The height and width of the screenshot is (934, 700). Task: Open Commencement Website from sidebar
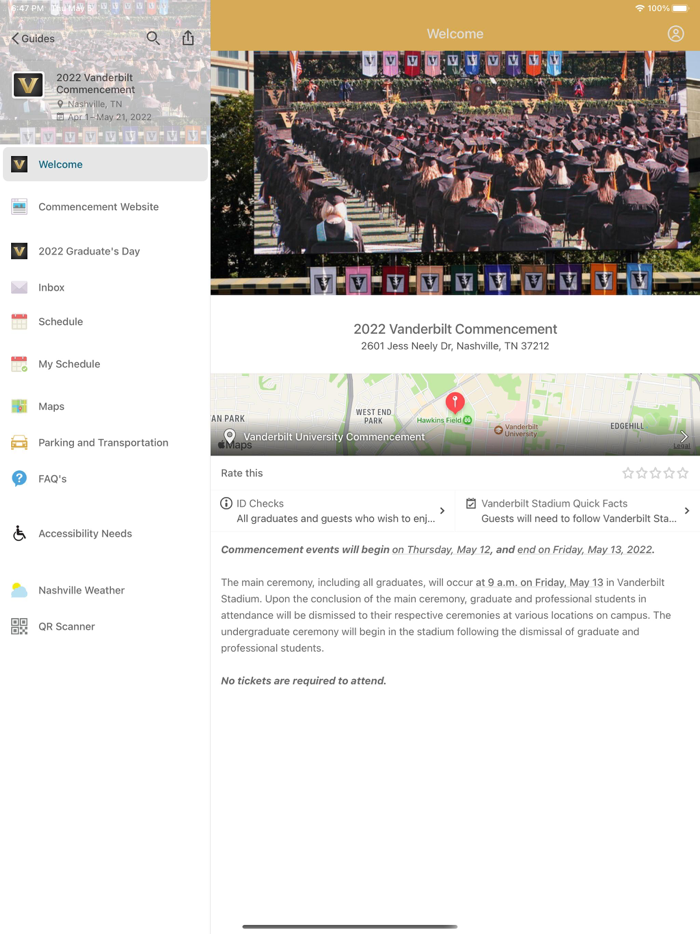click(x=105, y=207)
